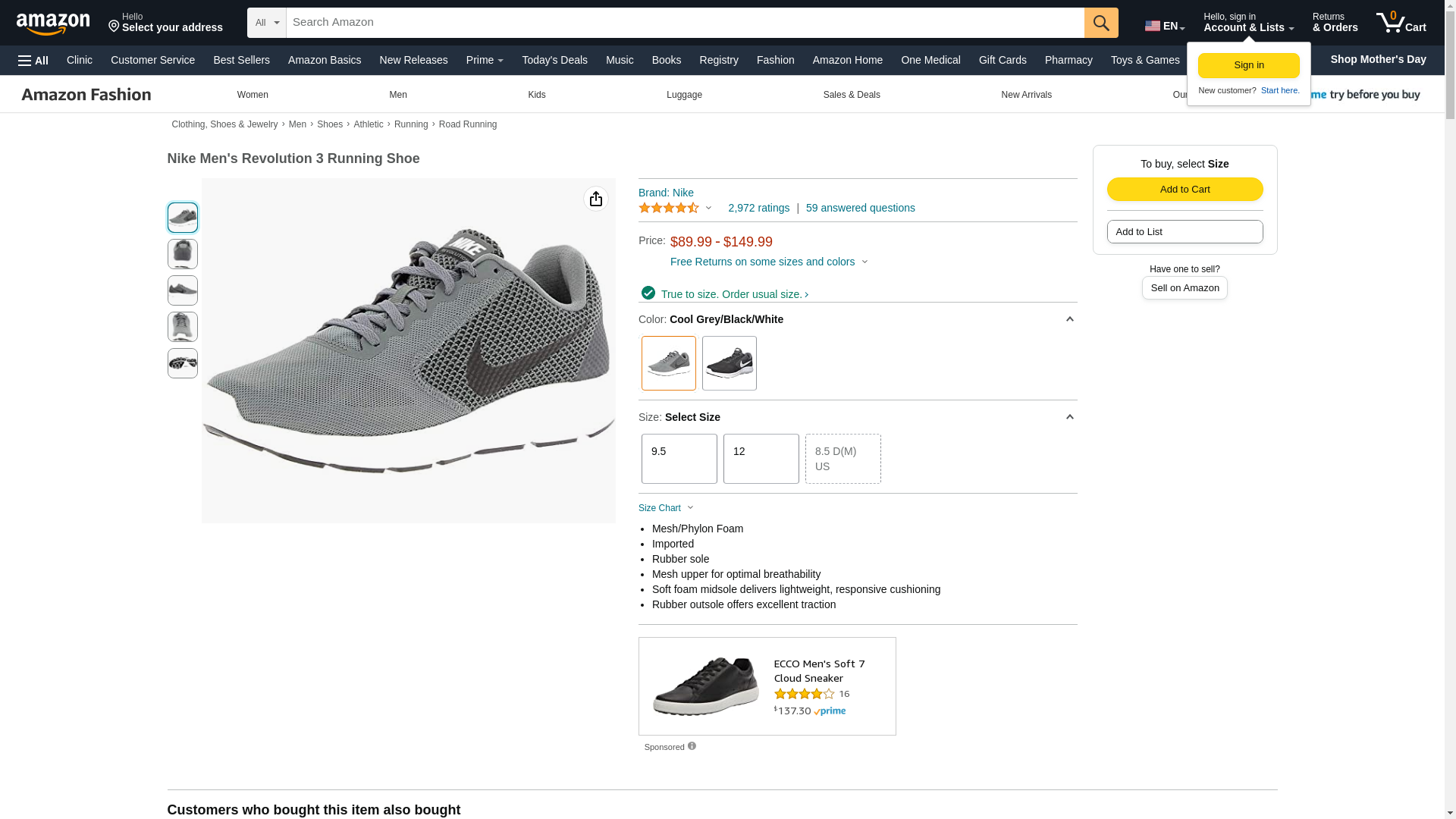Expand the Size Chart
The height and width of the screenshot is (819, 1456).
click(x=666, y=508)
